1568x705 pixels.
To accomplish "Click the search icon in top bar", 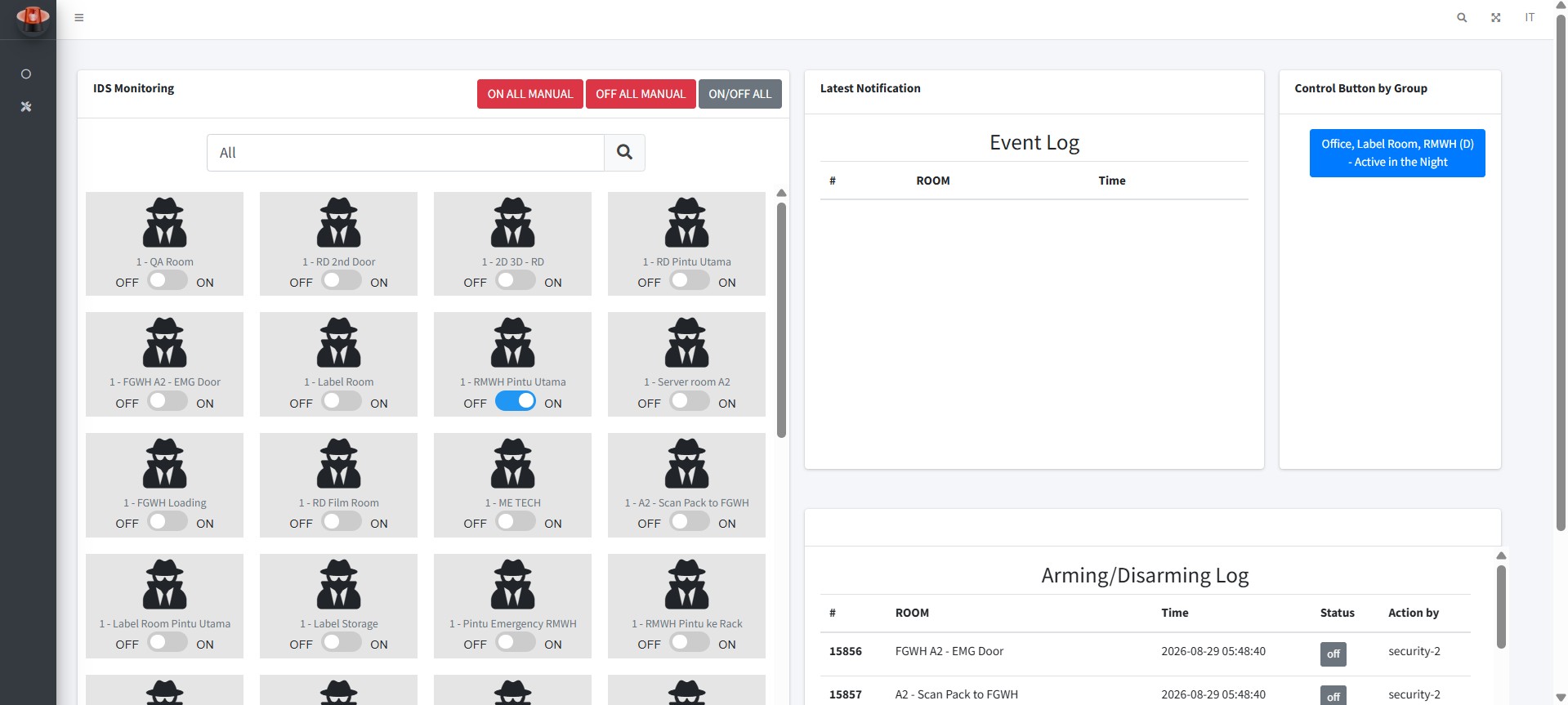I will point(1462,17).
